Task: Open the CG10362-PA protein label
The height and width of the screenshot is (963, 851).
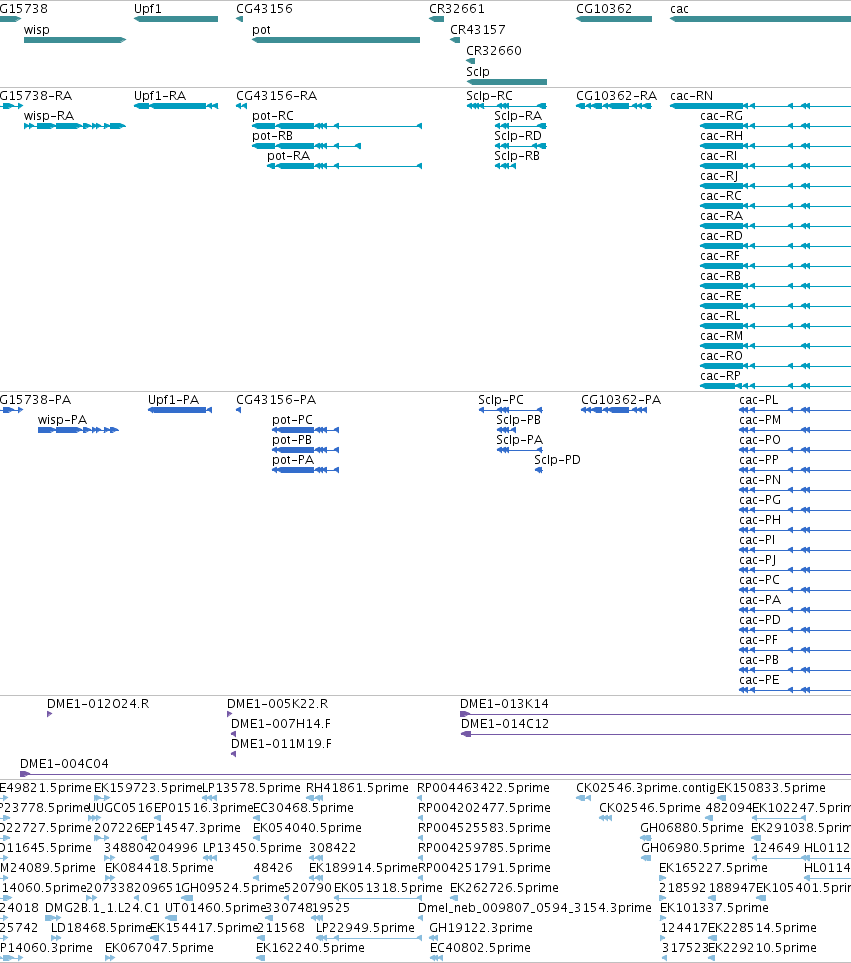Action: click(621, 399)
